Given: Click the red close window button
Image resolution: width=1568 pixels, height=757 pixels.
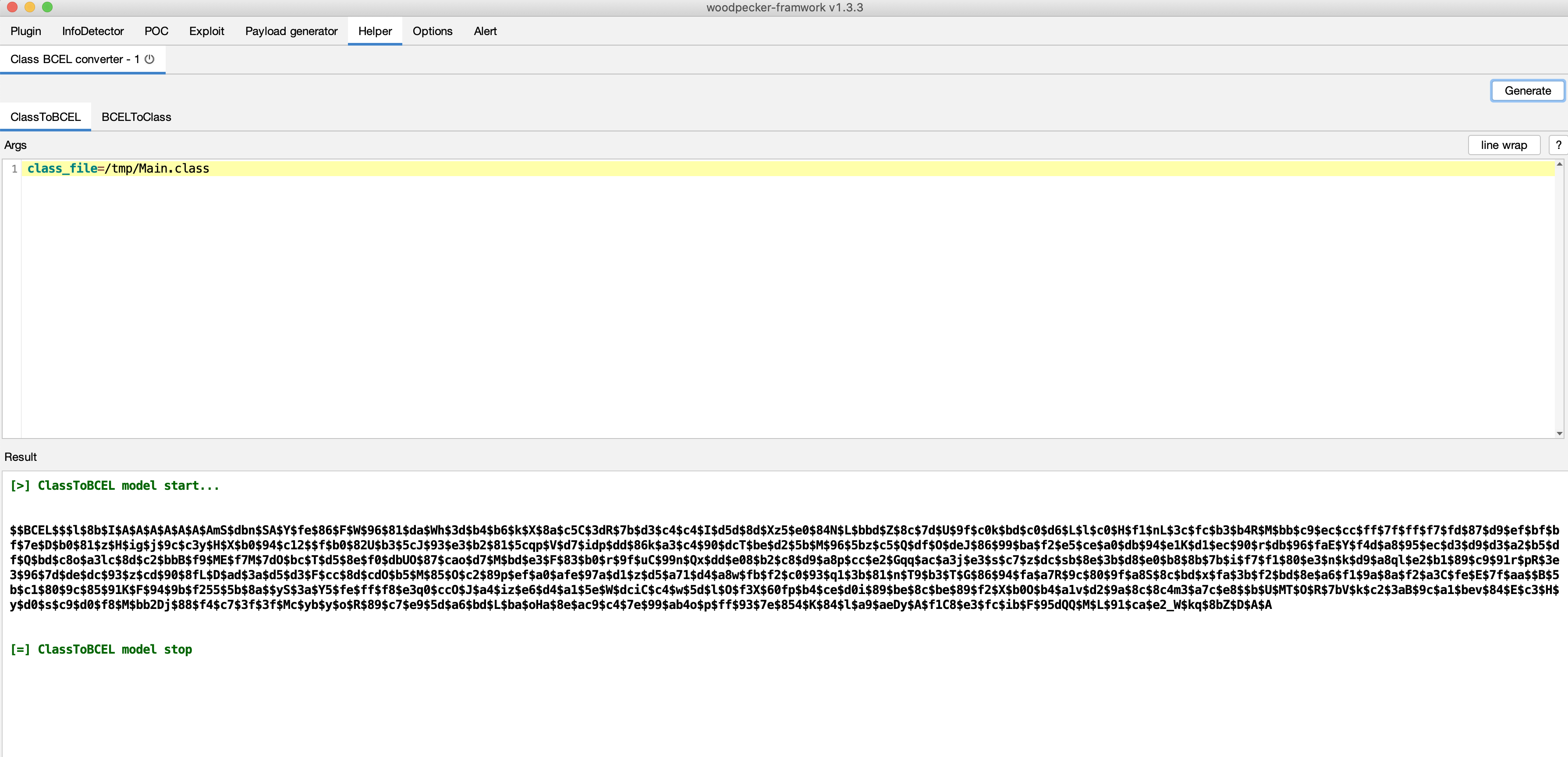Looking at the screenshot, I should click(x=11, y=7).
